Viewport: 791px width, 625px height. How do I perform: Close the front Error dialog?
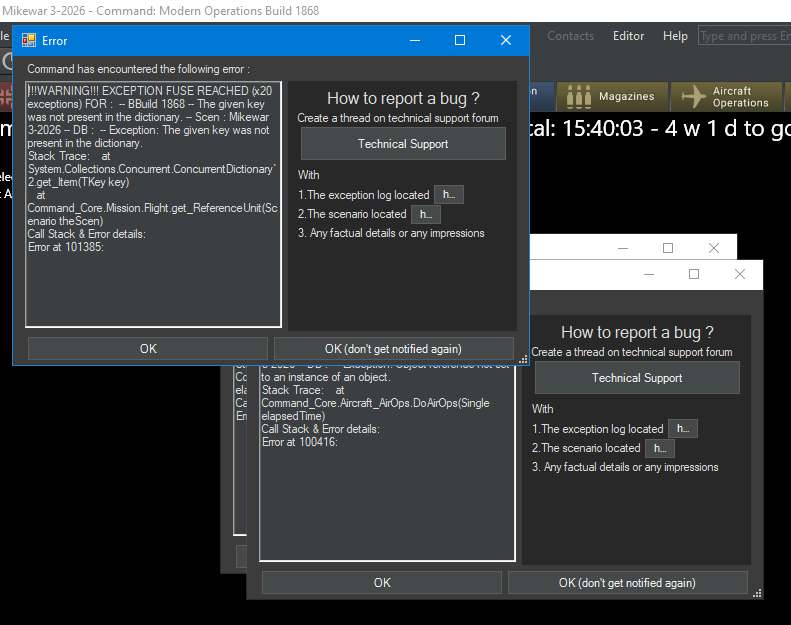click(505, 40)
